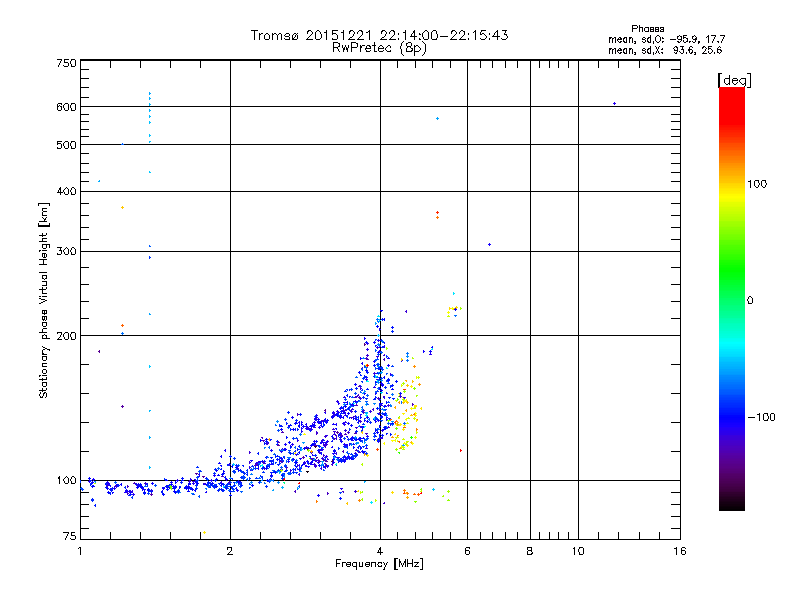
Task: Click 'Stationary phase Virtual Height [km]' axis label
Action: click(x=44, y=300)
